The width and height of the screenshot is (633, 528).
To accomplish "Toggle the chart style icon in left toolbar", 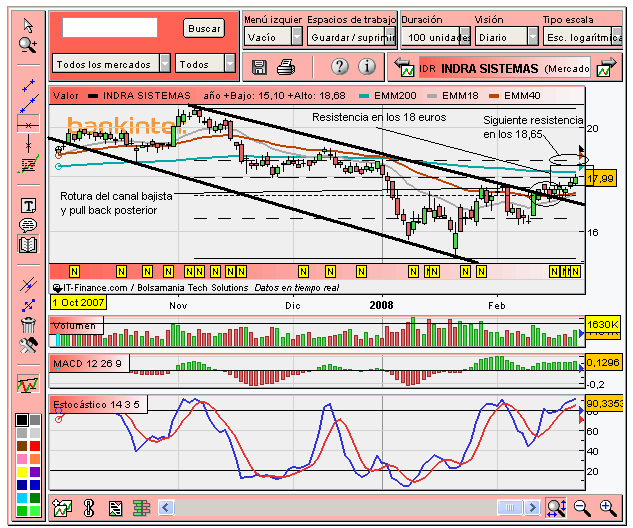I will click(28, 383).
